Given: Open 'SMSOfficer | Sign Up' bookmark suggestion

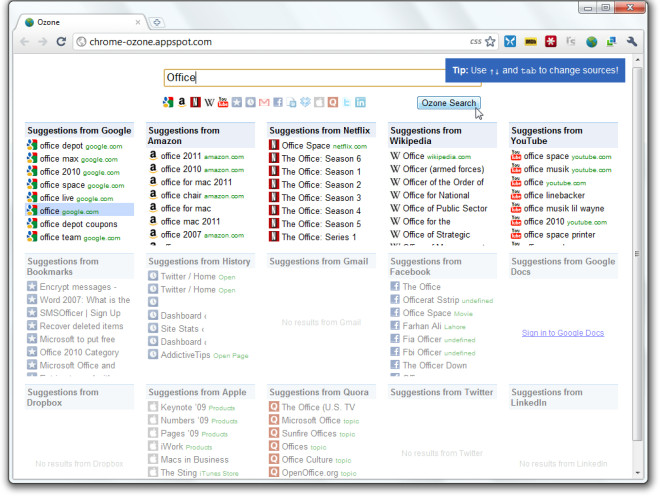Looking at the screenshot, I should click(x=80, y=313).
